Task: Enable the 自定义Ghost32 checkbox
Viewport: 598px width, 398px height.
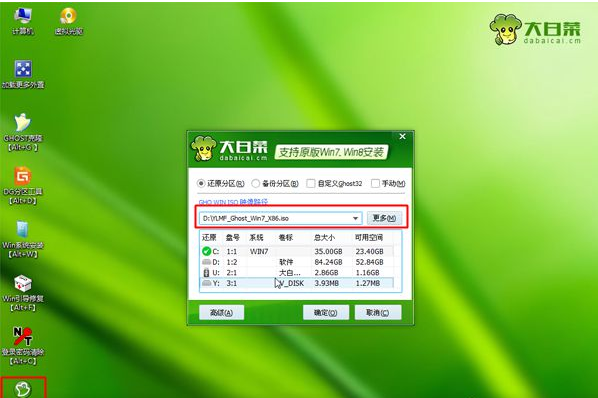Action: 311,183
